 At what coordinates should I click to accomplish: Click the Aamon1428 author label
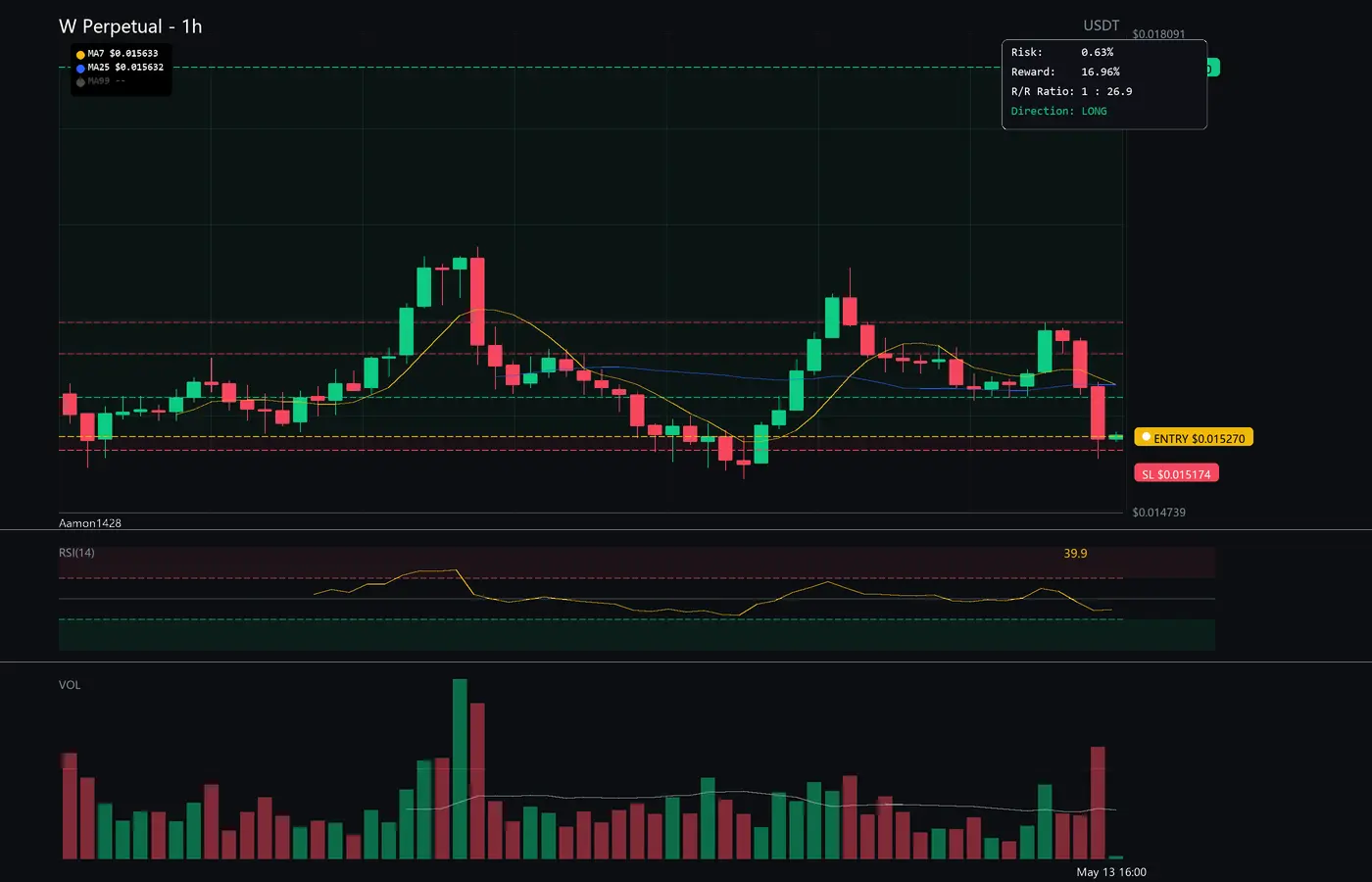(x=90, y=523)
